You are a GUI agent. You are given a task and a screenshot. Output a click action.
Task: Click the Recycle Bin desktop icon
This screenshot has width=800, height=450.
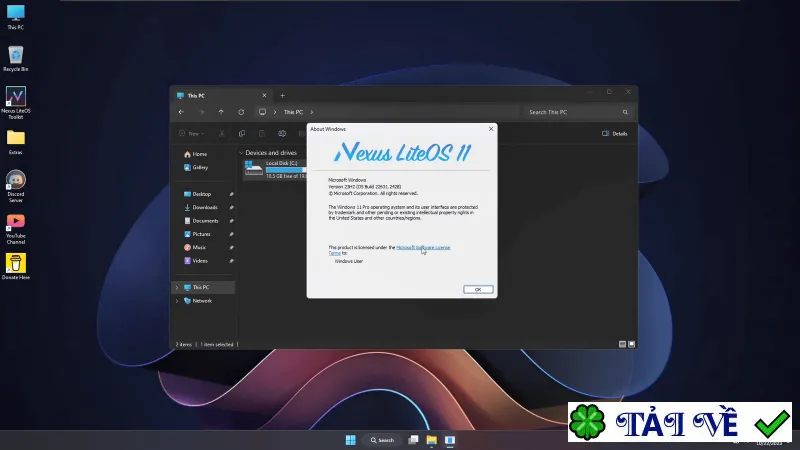pos(15,58)
